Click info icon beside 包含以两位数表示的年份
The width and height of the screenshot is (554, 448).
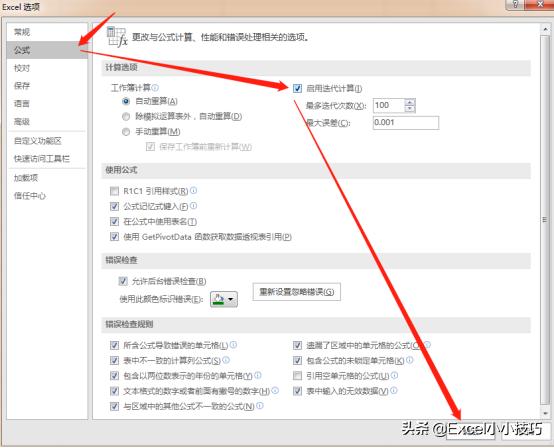click(x=258, y=375)
